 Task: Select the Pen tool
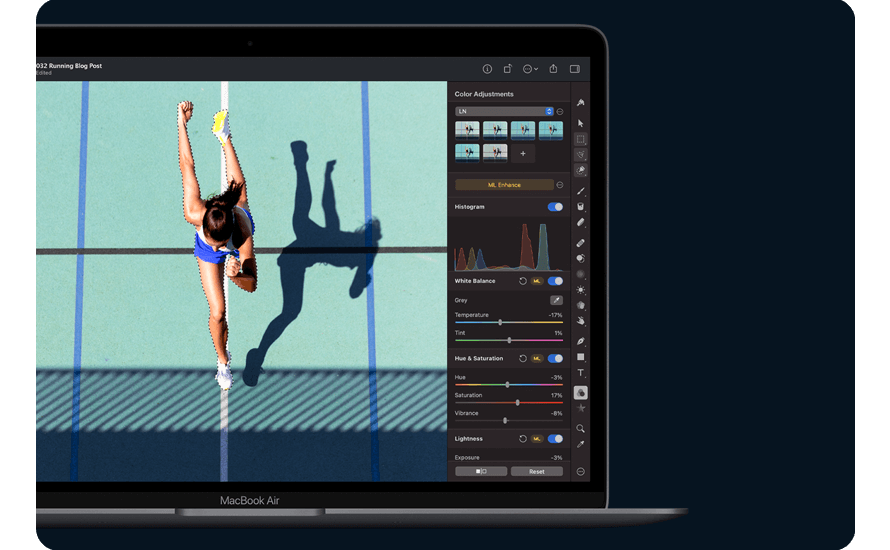point(581,341)
